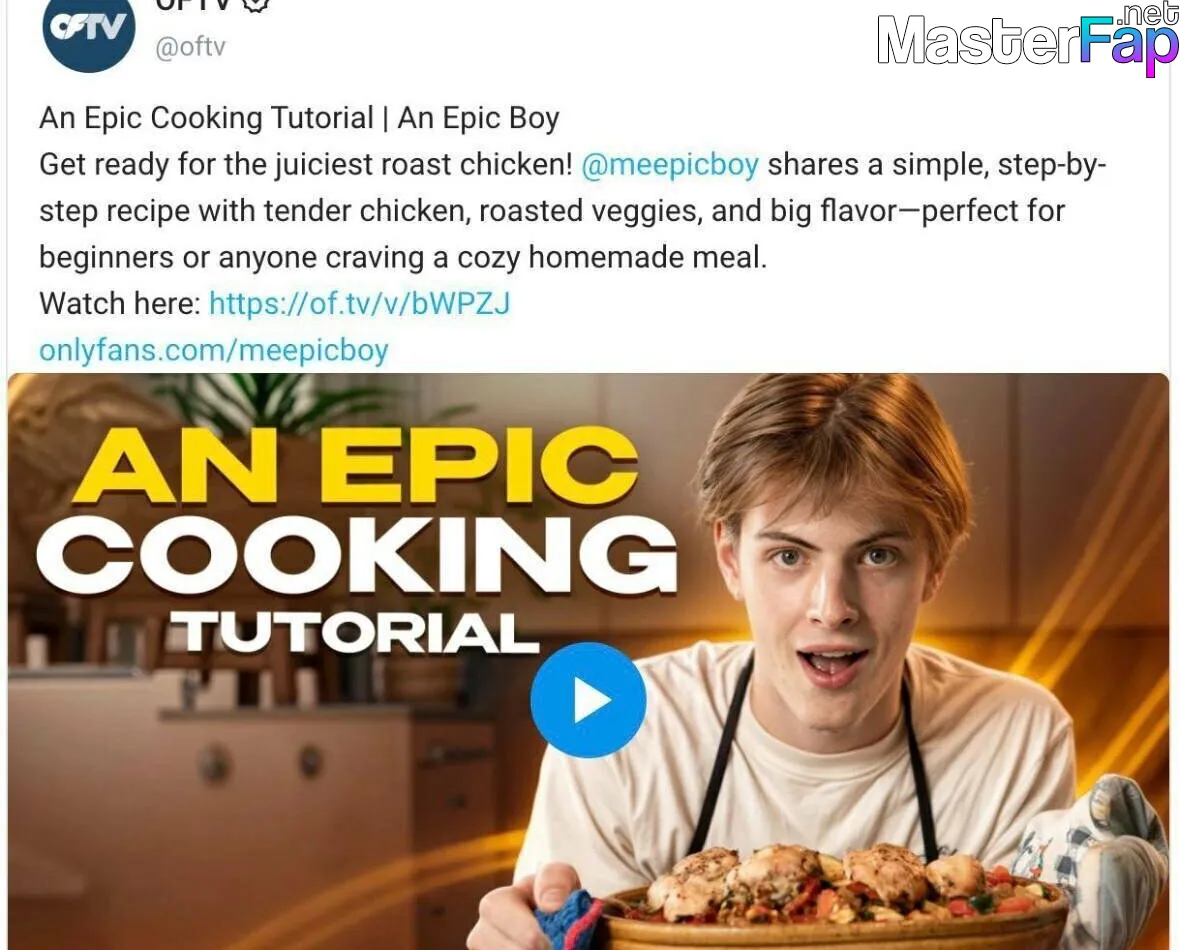
Task: Follow the https://of.tv/v/bWPZJ link
Action: 359,303
